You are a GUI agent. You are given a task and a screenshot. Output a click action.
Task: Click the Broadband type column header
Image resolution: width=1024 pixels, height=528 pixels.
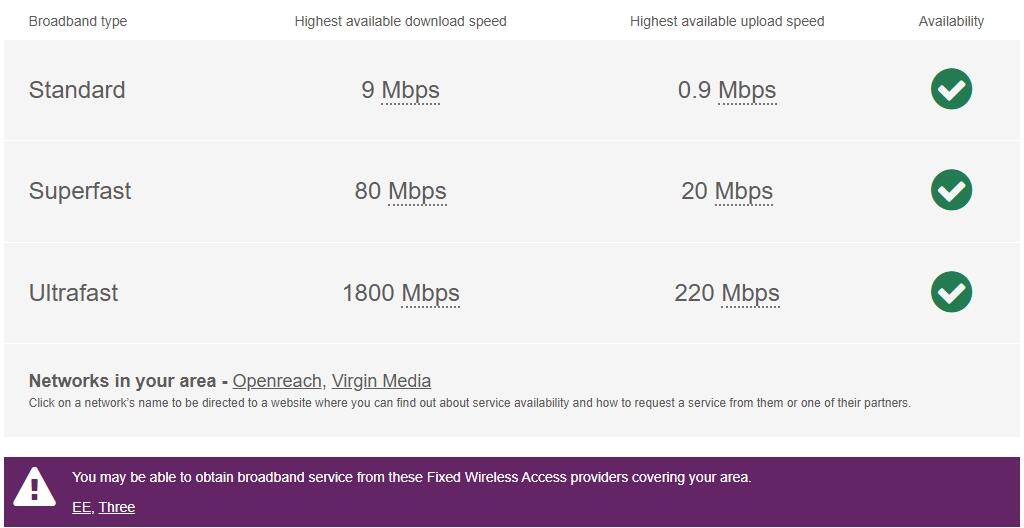coord(78,21)
